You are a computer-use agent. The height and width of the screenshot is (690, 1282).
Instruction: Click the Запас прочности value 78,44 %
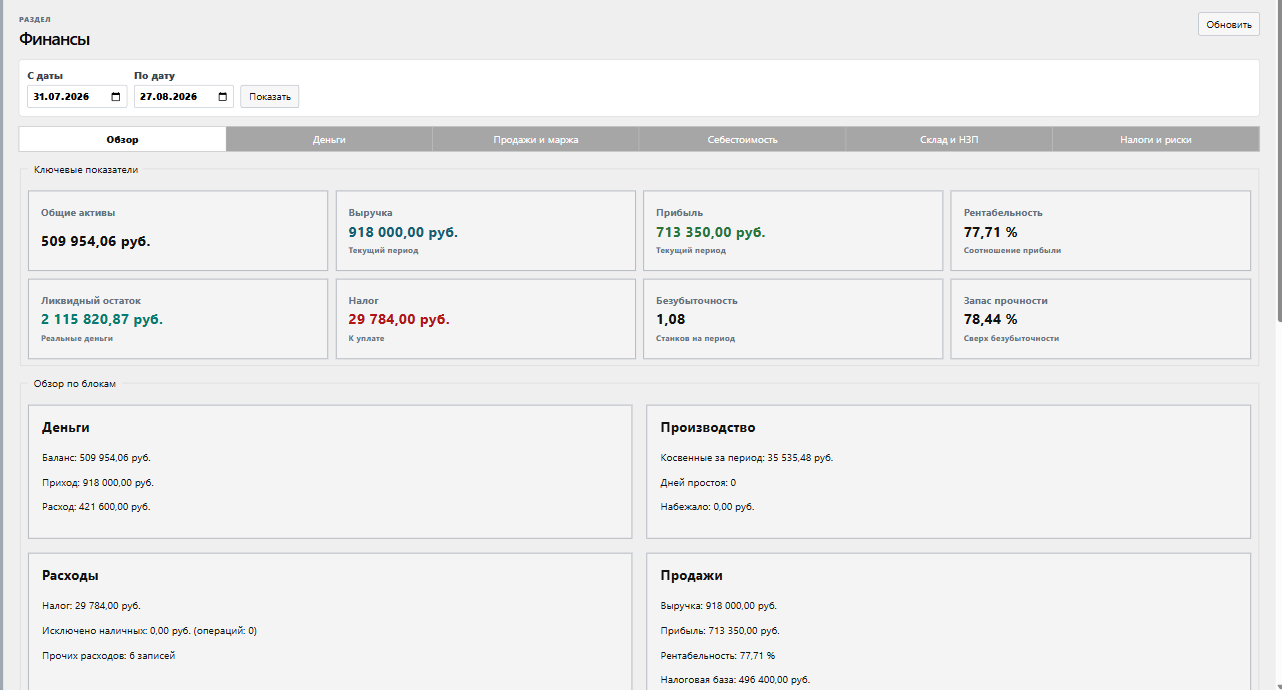point(991,319)
